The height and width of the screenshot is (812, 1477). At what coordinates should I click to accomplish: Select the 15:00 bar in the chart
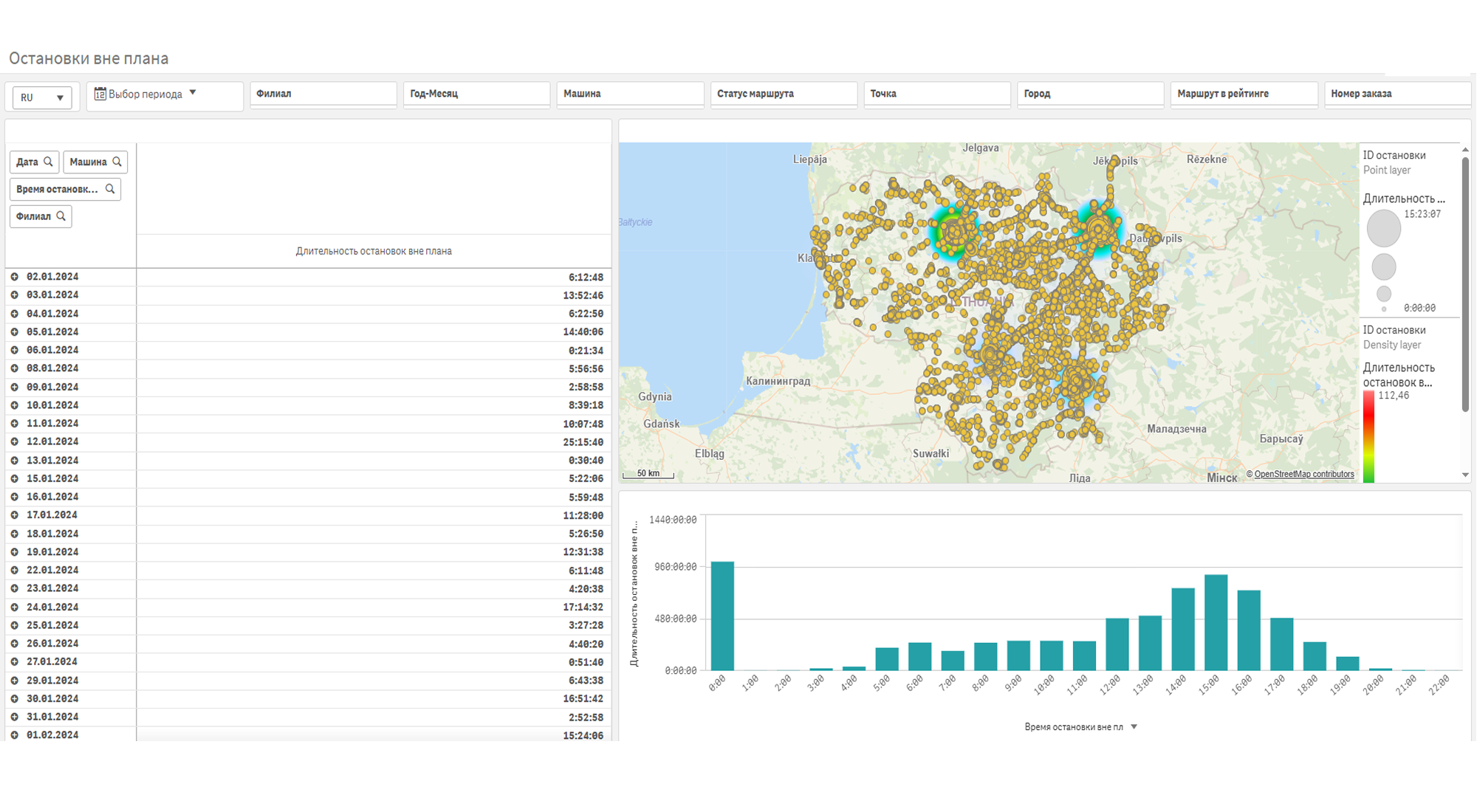(x=1216, y=622)
